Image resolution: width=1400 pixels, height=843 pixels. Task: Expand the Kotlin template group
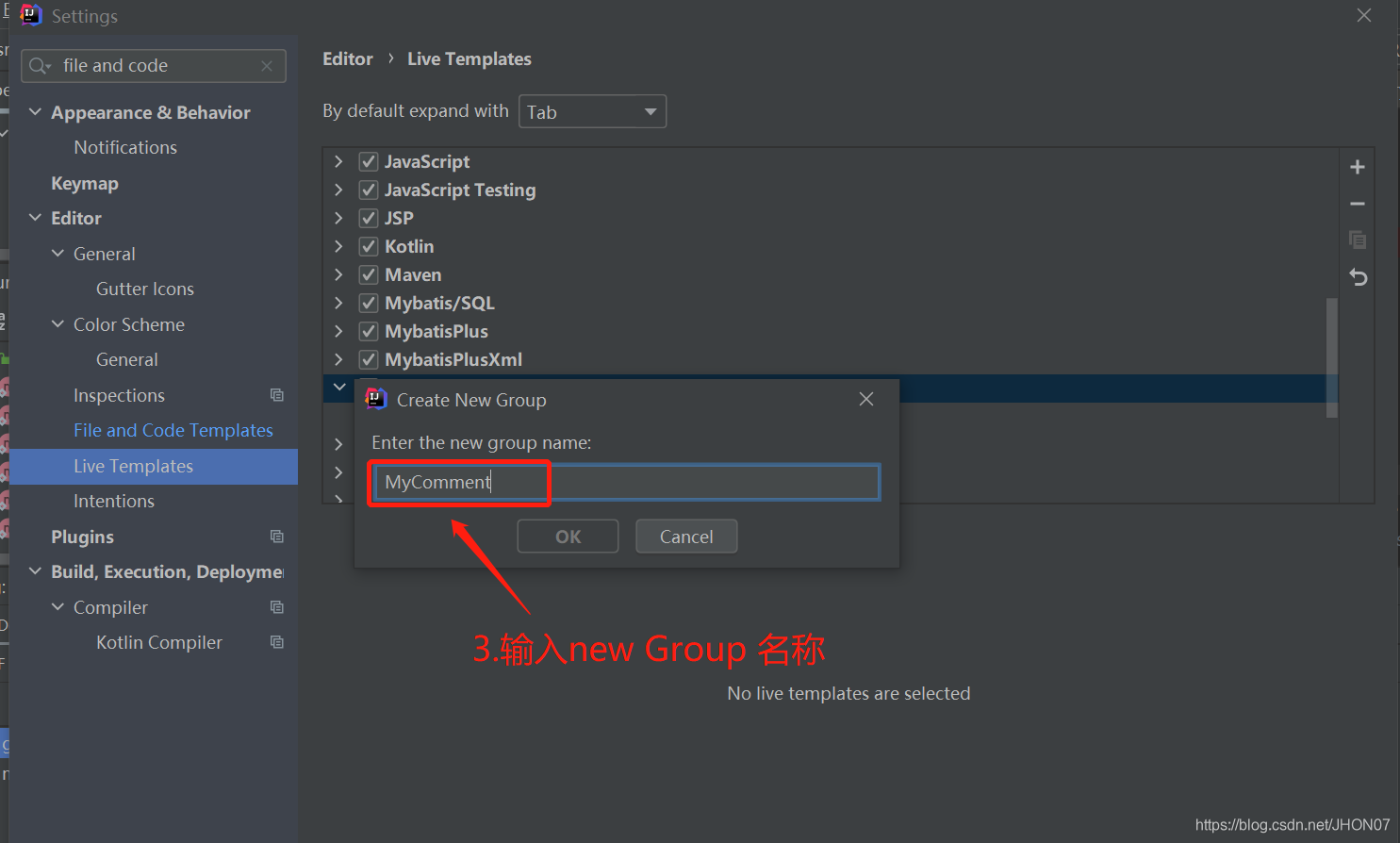[339, 246]
